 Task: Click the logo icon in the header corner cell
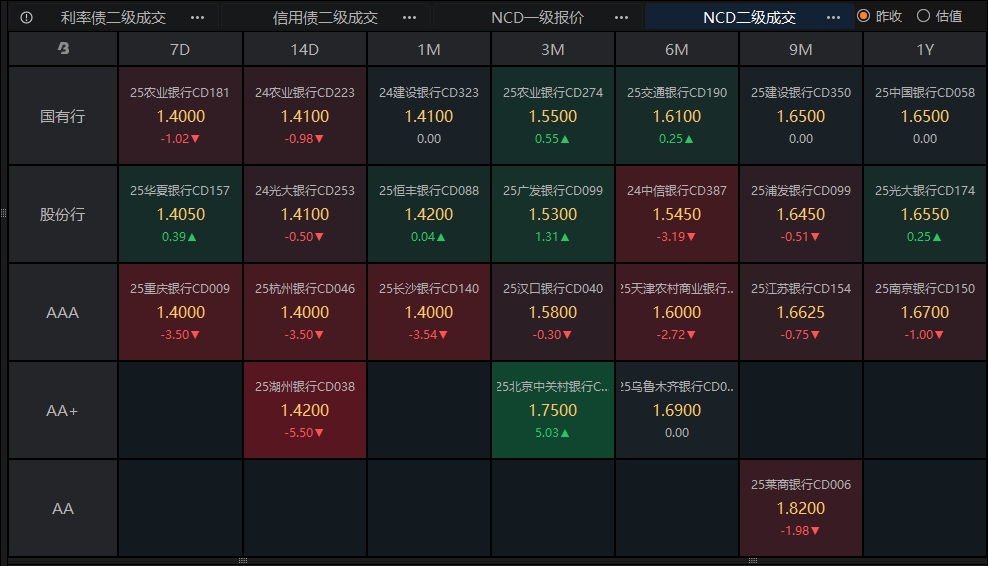pyautogui.click(x=63, y=49)
